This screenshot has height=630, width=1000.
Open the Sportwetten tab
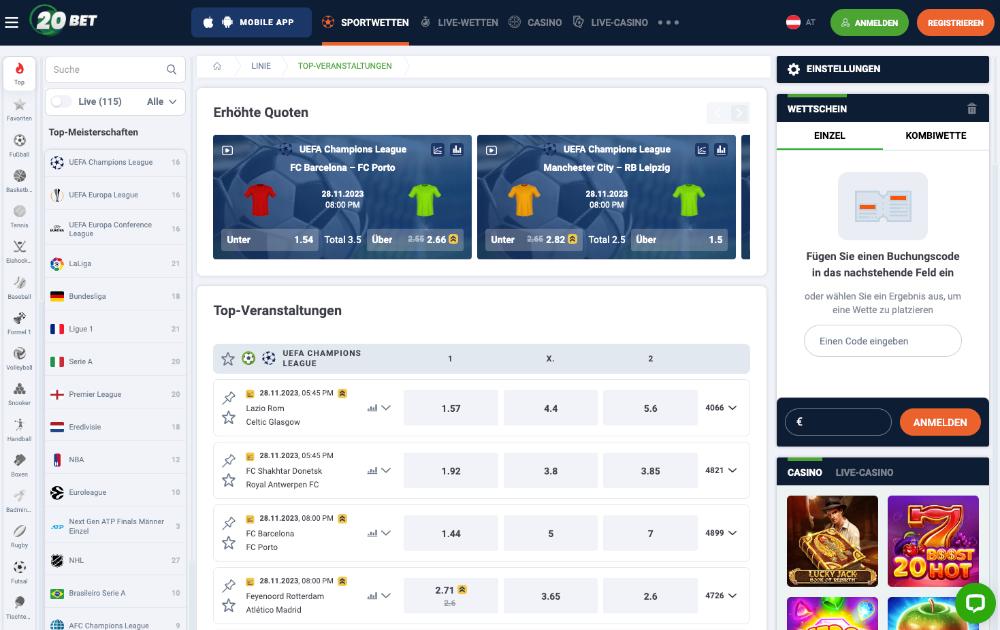click(x=365, y=22)
